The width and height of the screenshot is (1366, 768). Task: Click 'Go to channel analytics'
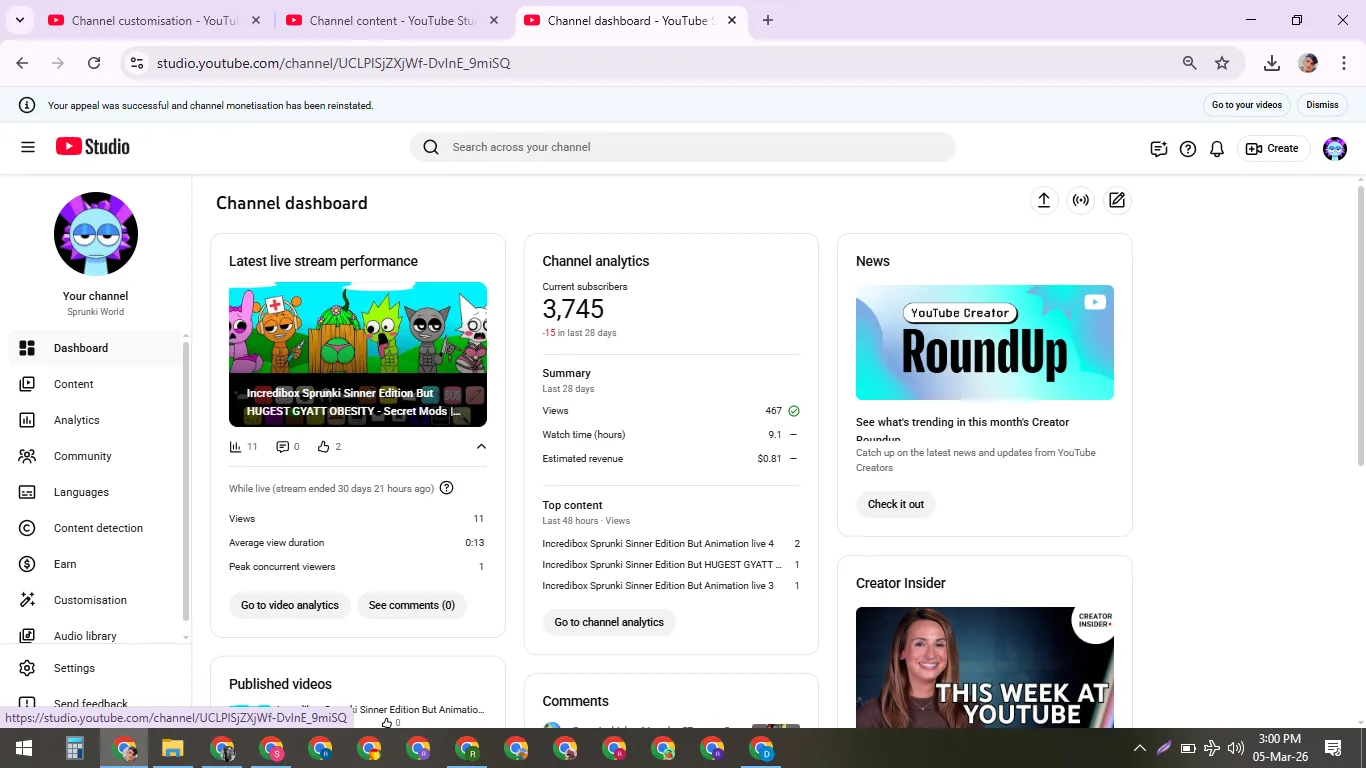[x=609, y=622]
